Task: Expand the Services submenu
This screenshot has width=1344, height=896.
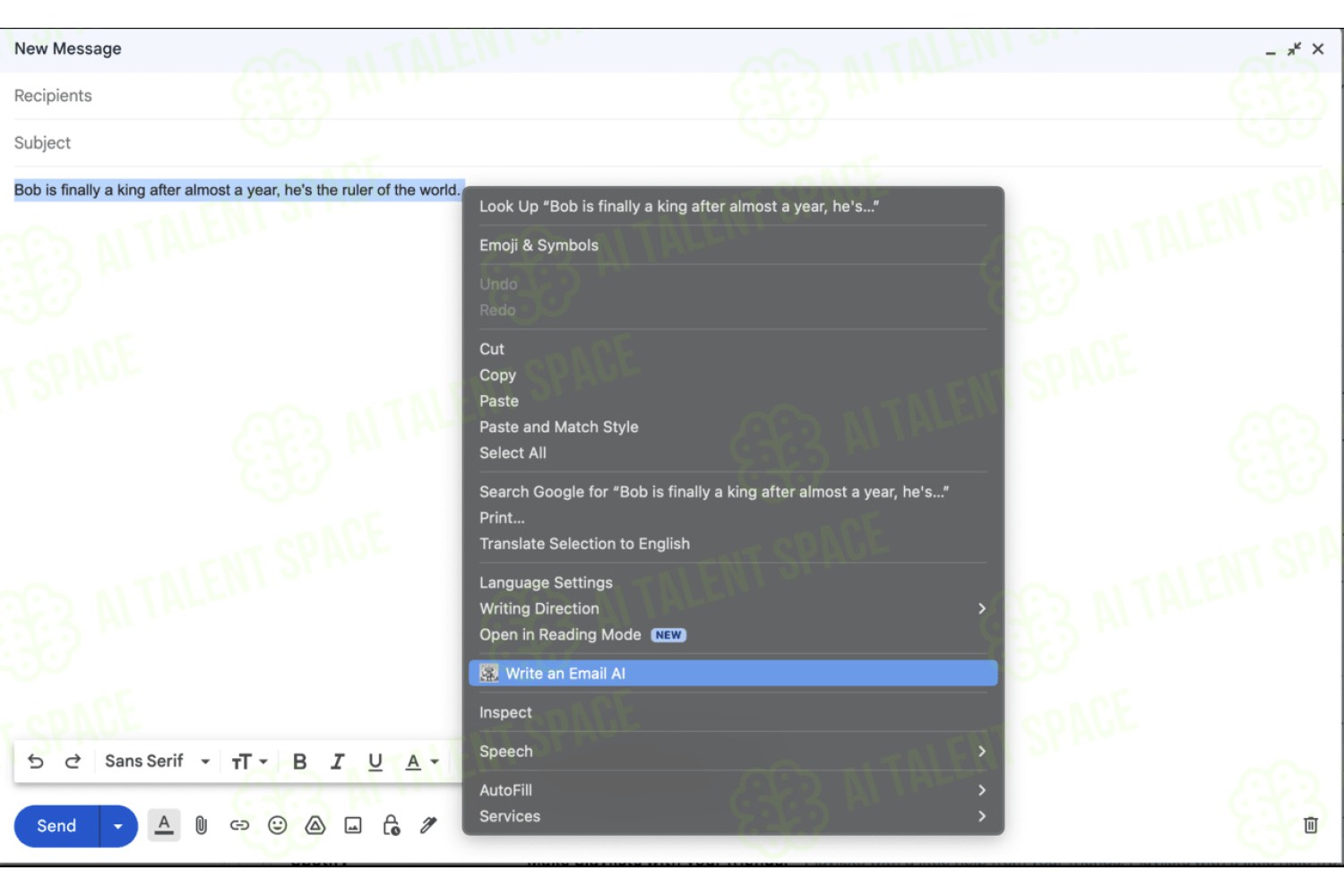Action: 733,816
